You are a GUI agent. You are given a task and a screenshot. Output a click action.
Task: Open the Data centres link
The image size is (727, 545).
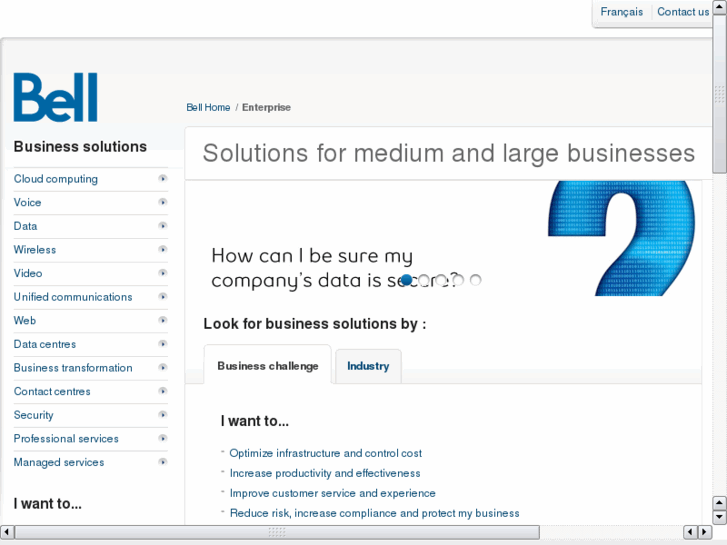click(x=45, y=344)
